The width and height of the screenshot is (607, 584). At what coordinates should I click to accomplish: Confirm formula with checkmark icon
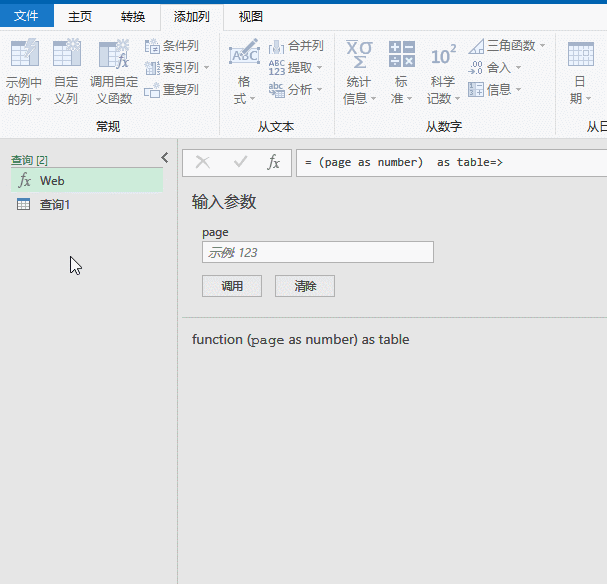[x=240, y=162]
